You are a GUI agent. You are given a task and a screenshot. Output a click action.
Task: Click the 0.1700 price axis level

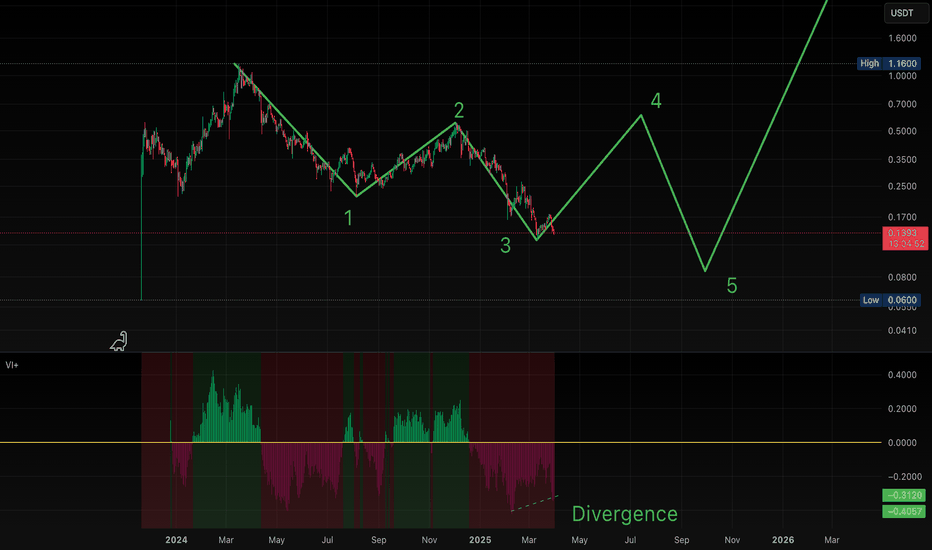click(902, 217)
